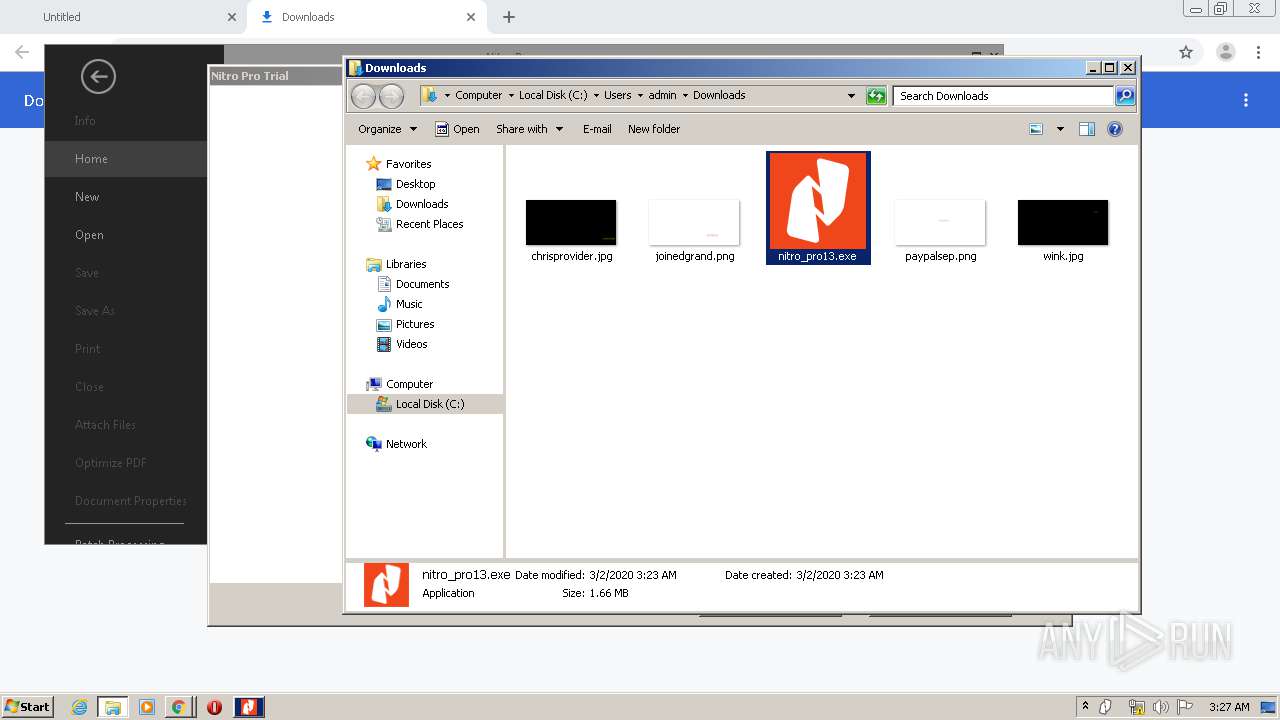Click the E-mail toolbar button
Screen dimensions: 1280x720
[x=597, y=129]
